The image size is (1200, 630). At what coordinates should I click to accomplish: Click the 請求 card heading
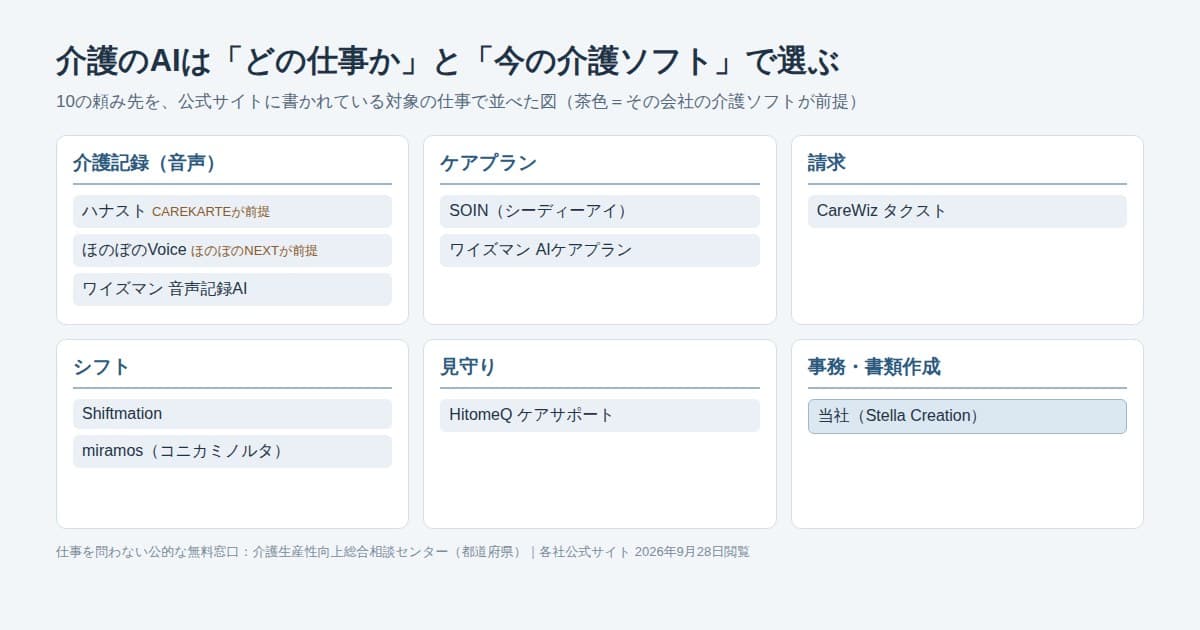click(827, 163)
